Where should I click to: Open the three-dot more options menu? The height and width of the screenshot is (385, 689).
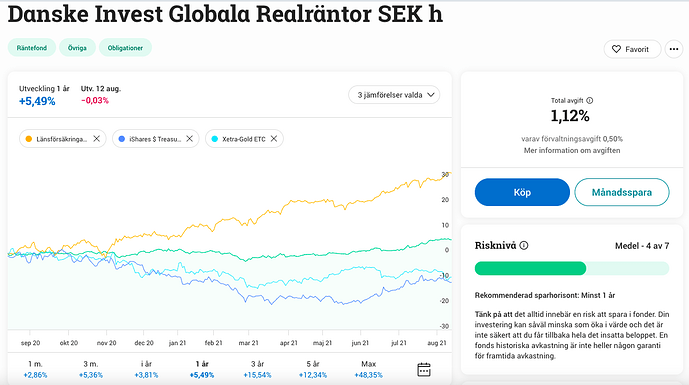tap(674, 49)
